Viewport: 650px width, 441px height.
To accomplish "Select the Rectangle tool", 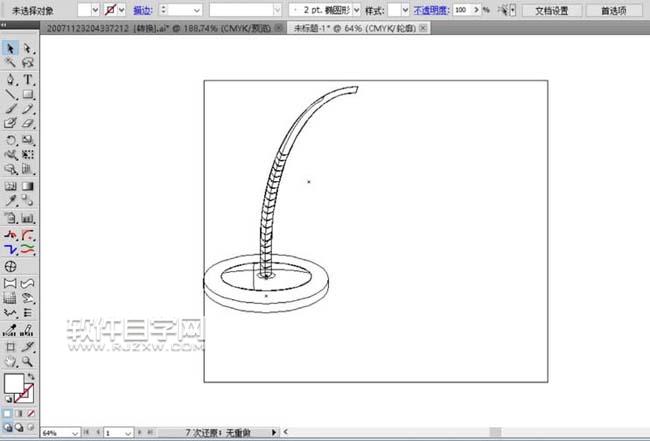I will pyautogui.click(x=27, y=94).
